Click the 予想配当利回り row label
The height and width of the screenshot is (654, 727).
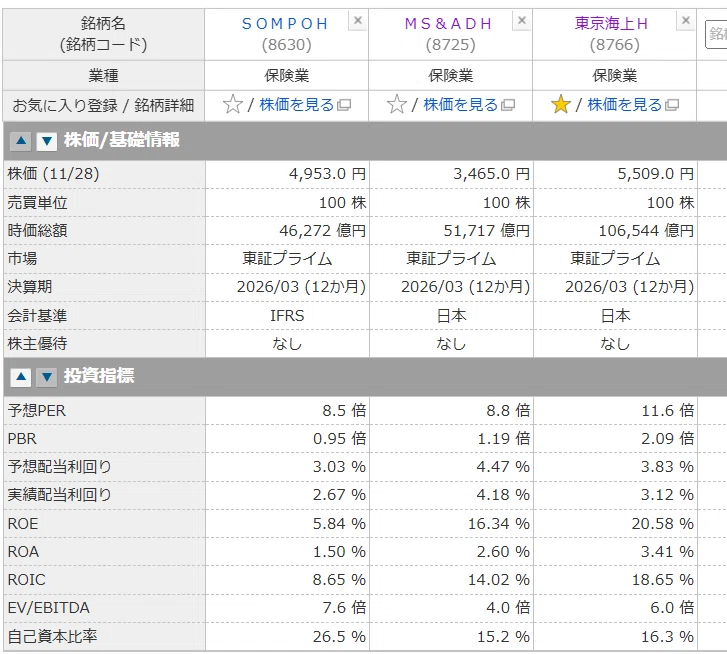click(59, 467)
